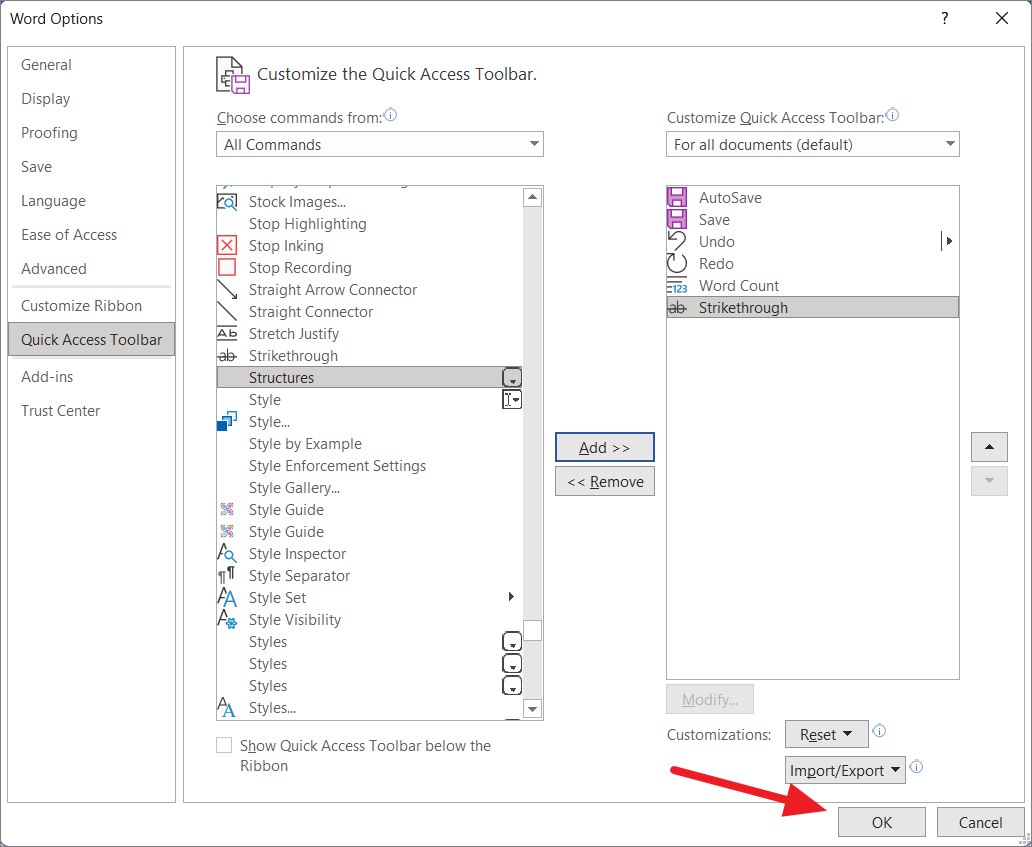Click the first Styles row dropdown indicator
Viewport: 1032px width, 847px height.
click(512, 642)
